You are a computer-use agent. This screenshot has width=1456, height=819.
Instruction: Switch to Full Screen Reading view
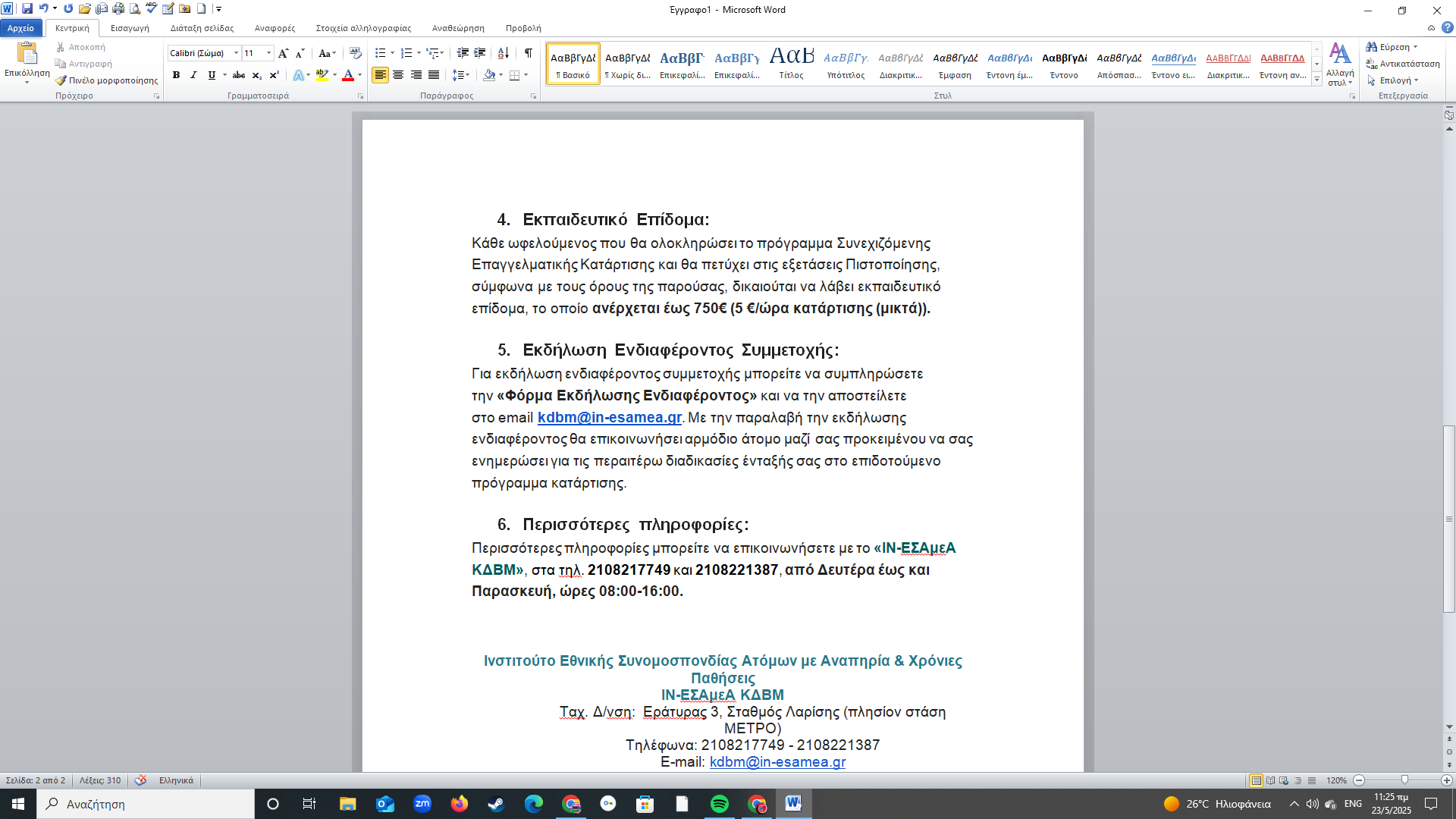1270,780
